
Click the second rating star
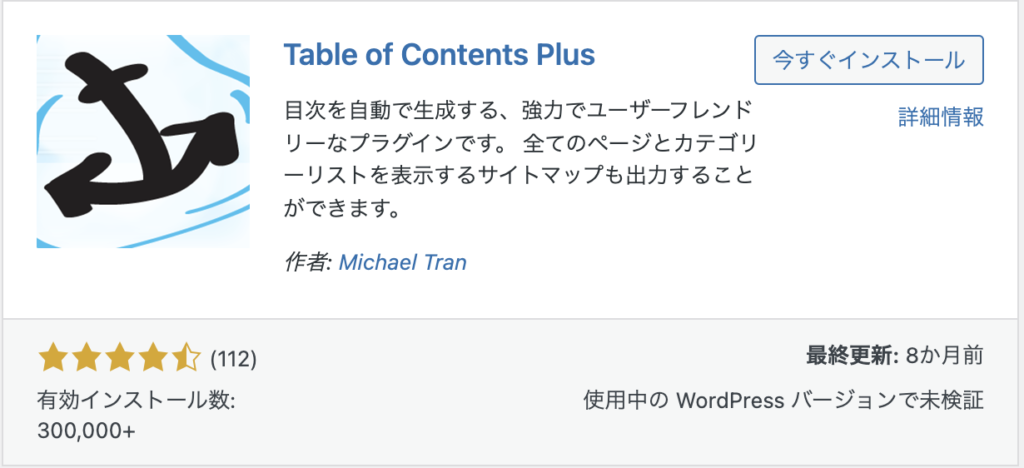[x=85, y=356]
